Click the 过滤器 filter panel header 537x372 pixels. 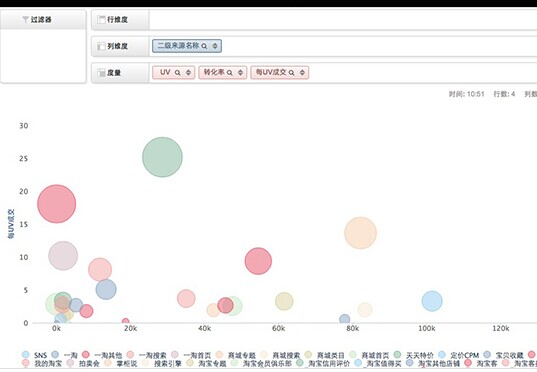[43, 20]
